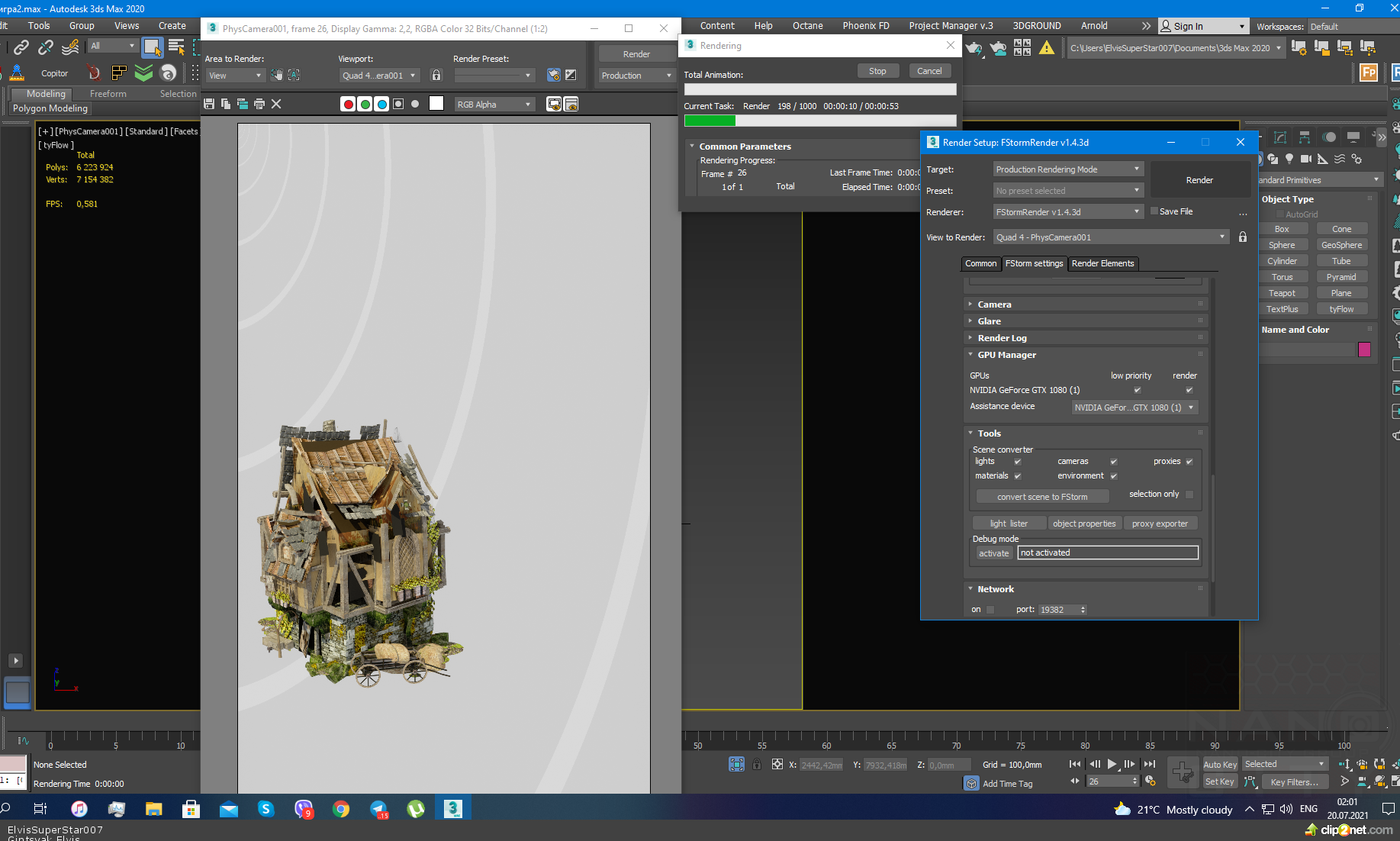Toggle the Save File checkbox

click(1154, 211)
